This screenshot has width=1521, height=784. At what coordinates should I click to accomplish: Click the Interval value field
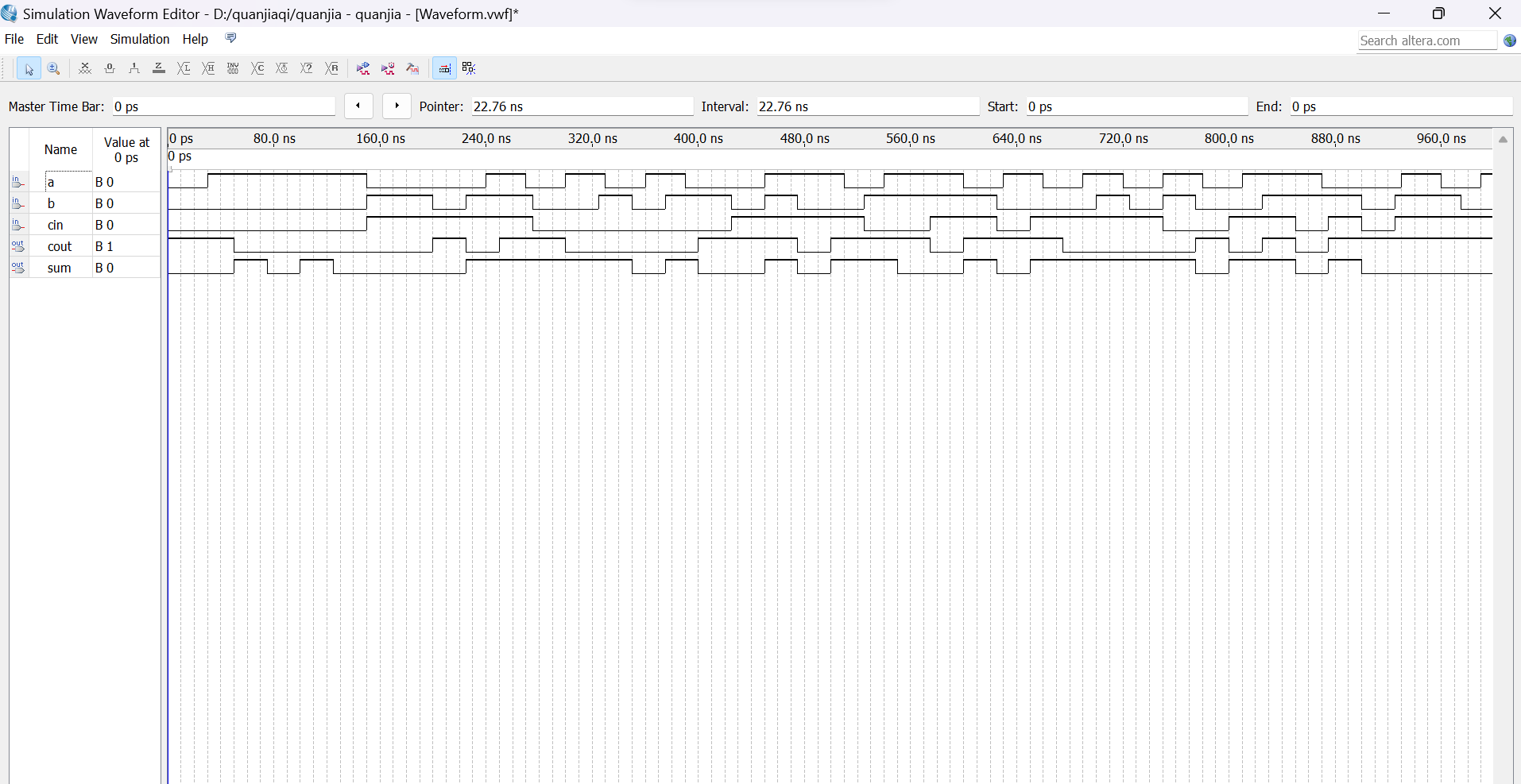click(x=868, y=106)
